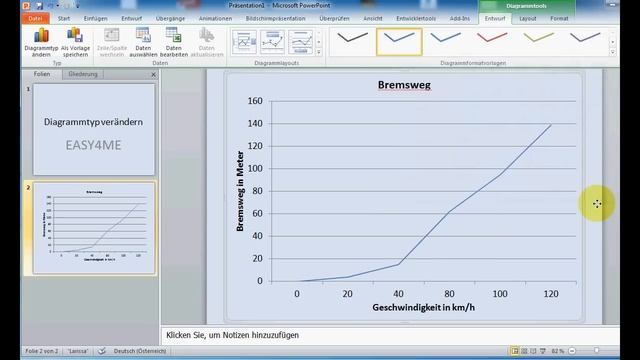Screen dimensions: 640x360
Task: Click the Save icon in quick access toolbar
Action: coord(40,6)
